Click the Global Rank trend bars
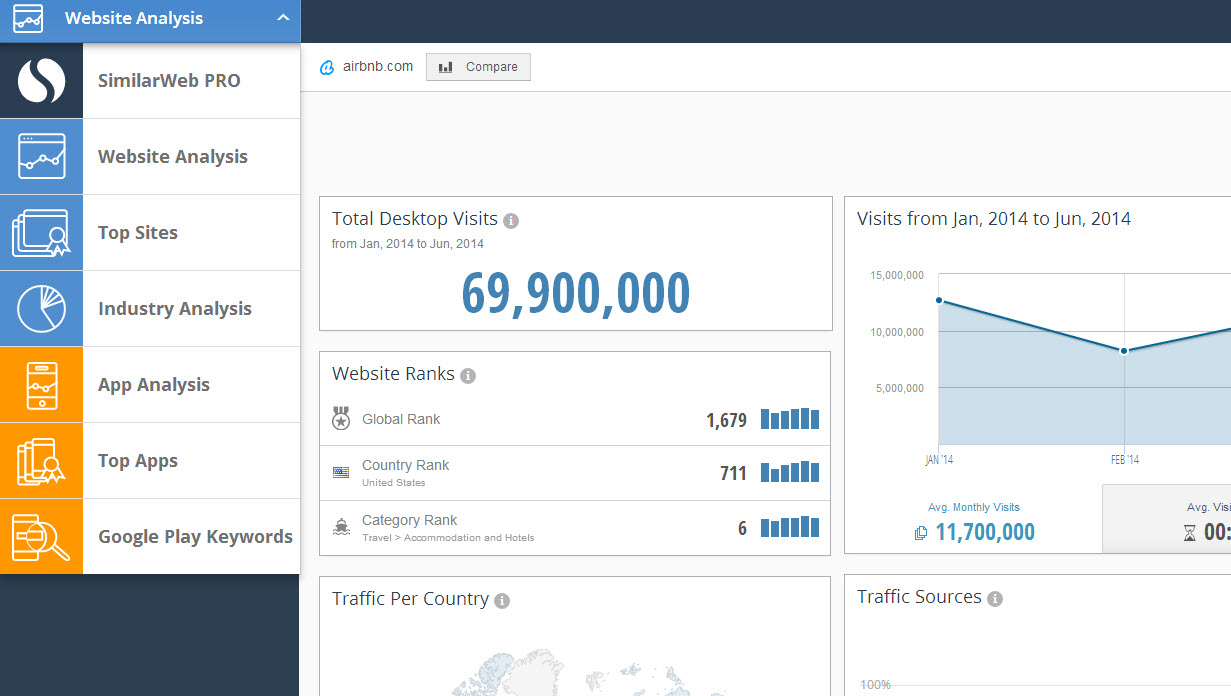Screen dimensions: 1231x696 789,419
